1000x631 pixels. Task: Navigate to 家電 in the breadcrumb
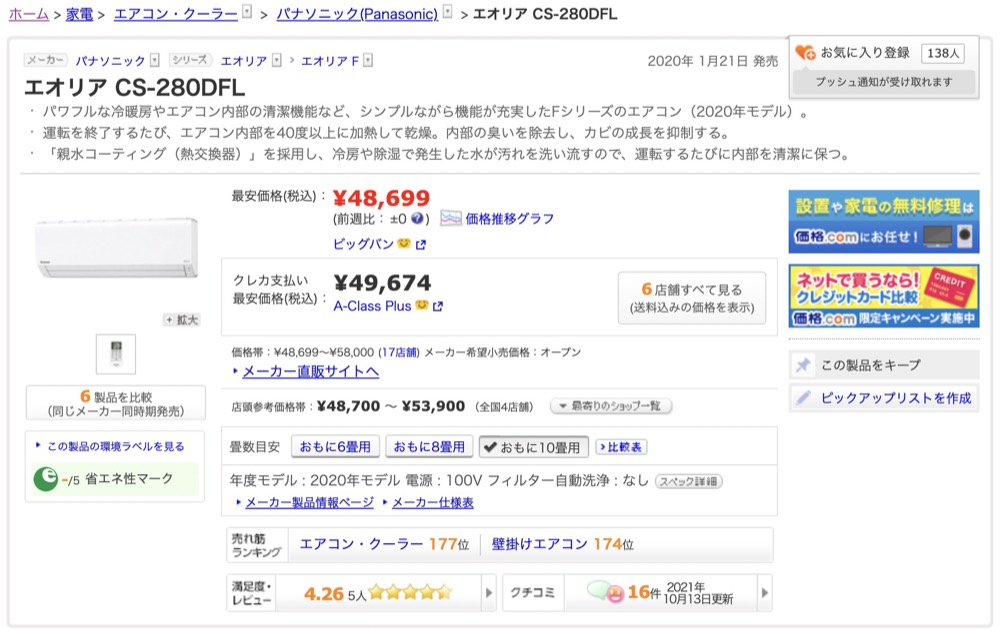click(x=79, y=14)
